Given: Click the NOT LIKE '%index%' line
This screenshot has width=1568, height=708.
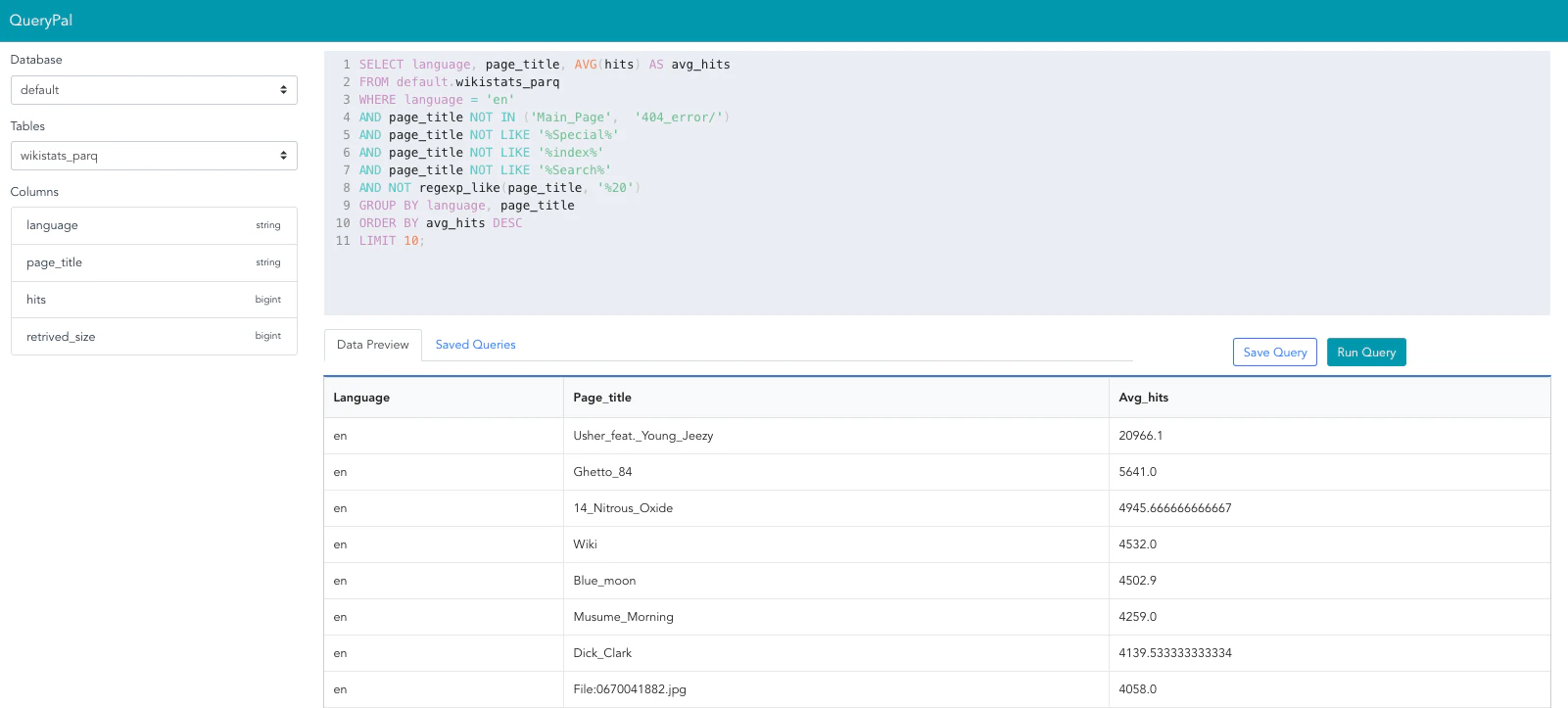Looking at the screenshot, I should point(481,153).
